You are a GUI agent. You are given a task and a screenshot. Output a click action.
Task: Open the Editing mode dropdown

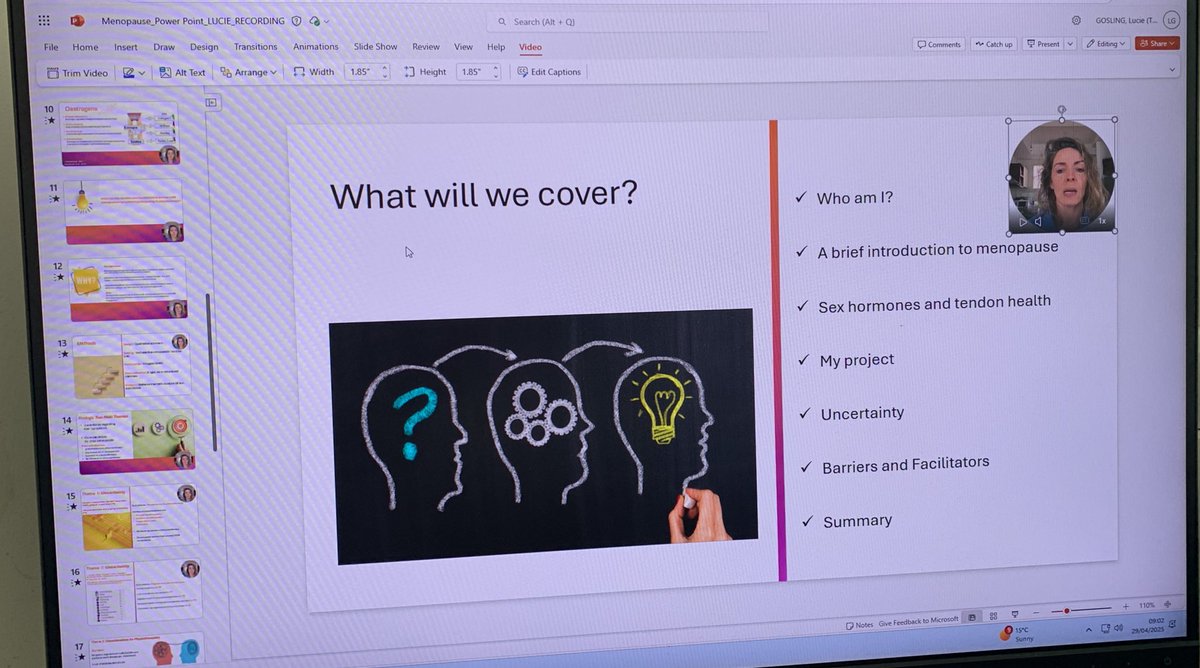click(1105, 44)
